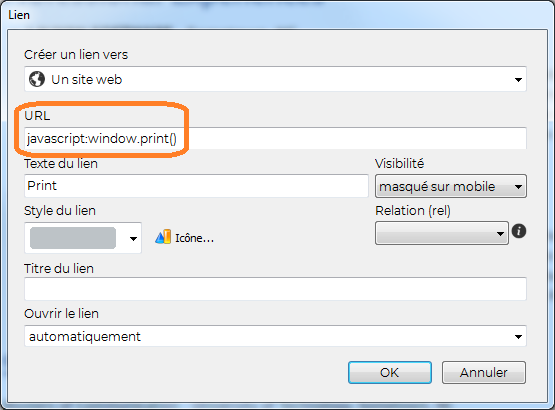This screenshot has height=410, width=555.
Task: Click the Un site web selection text
Action: tap(87, 80)
